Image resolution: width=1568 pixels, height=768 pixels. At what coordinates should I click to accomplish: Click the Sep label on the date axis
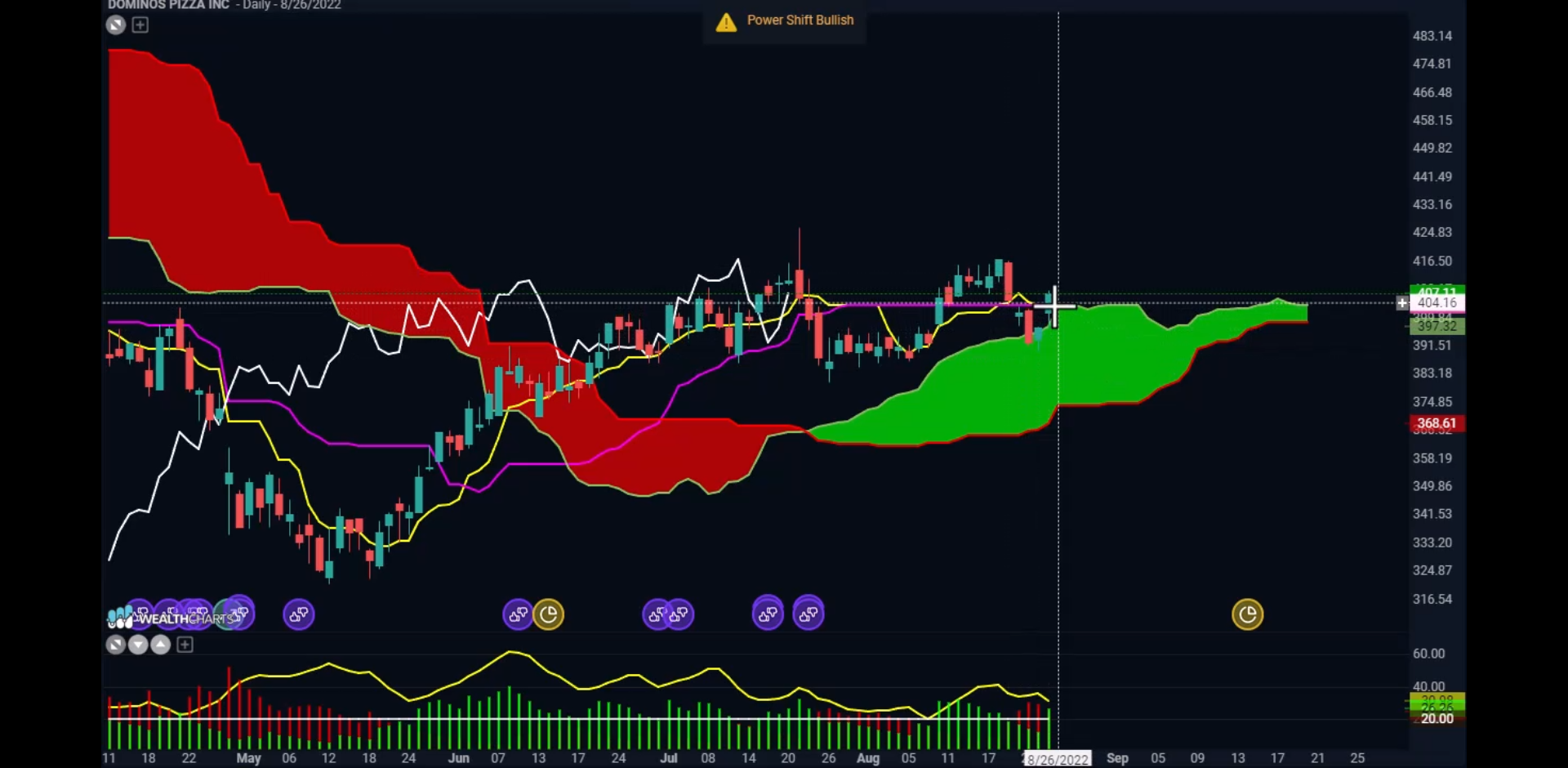(1117, 759)
